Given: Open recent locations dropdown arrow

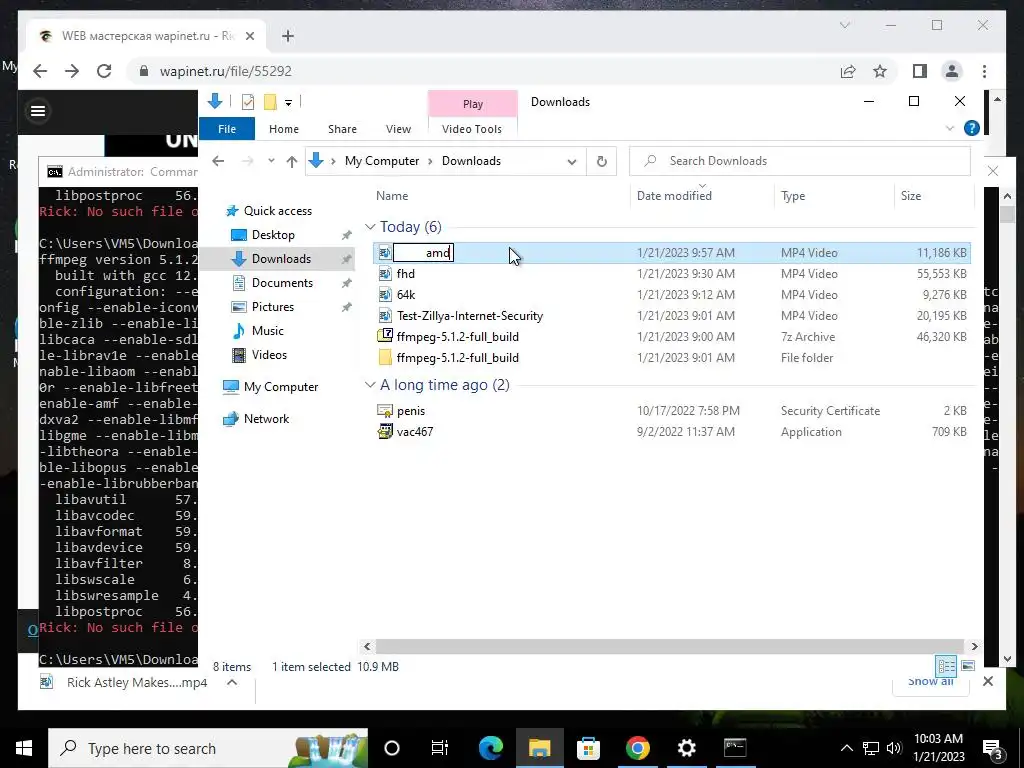Looking at the screenshot, I should tap(271, 161).
